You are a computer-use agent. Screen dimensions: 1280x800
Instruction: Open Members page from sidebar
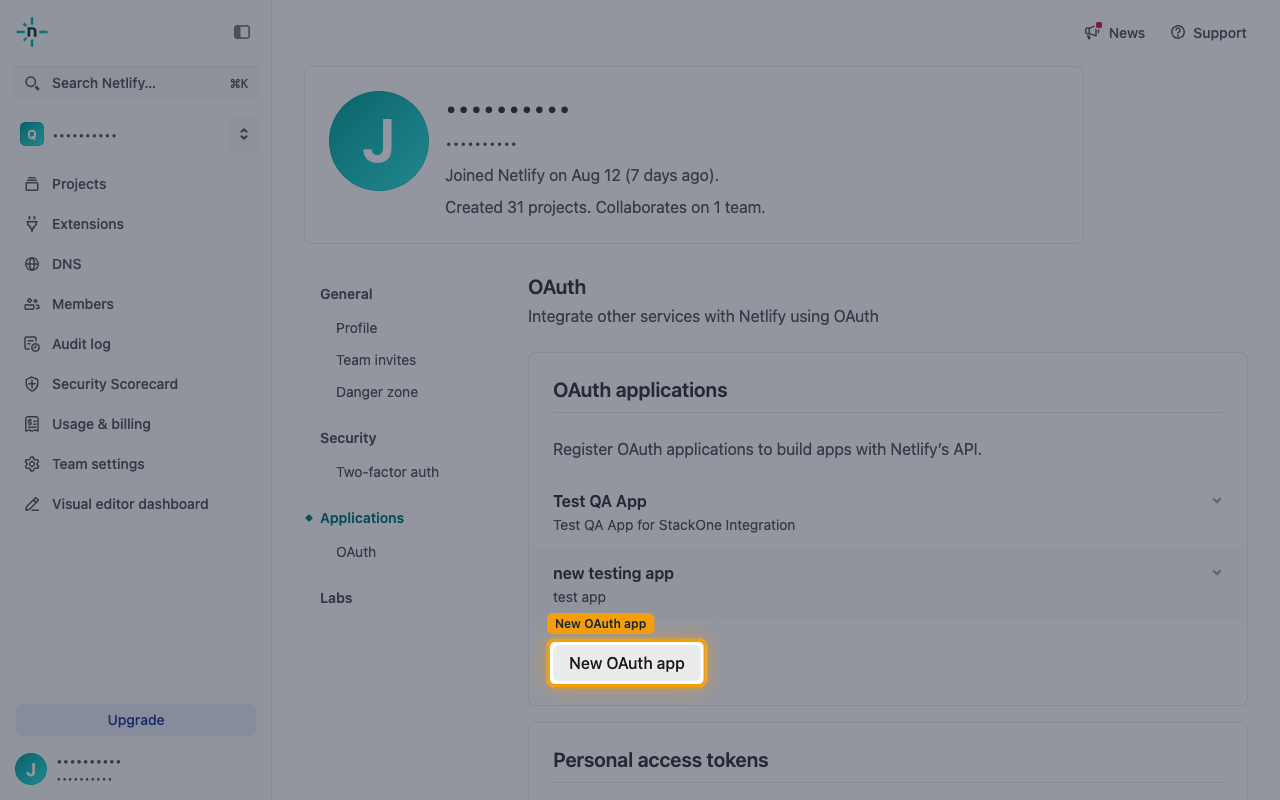(x=136, y=304)
